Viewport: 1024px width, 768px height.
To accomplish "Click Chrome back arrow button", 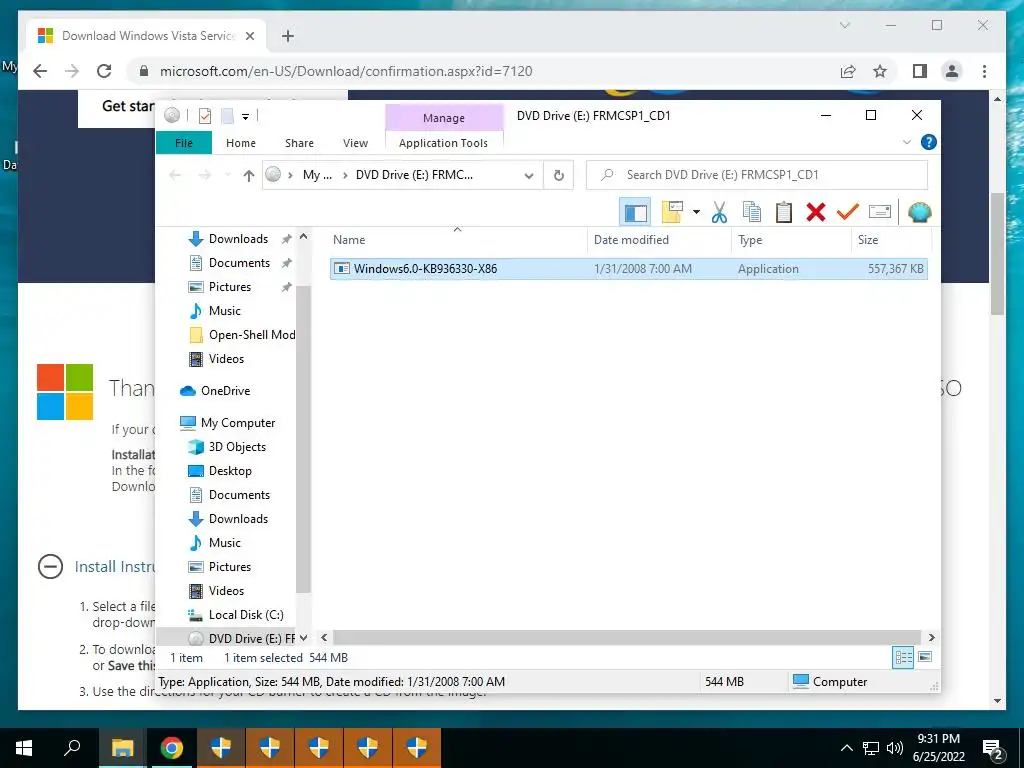I will tap(40, 71).
